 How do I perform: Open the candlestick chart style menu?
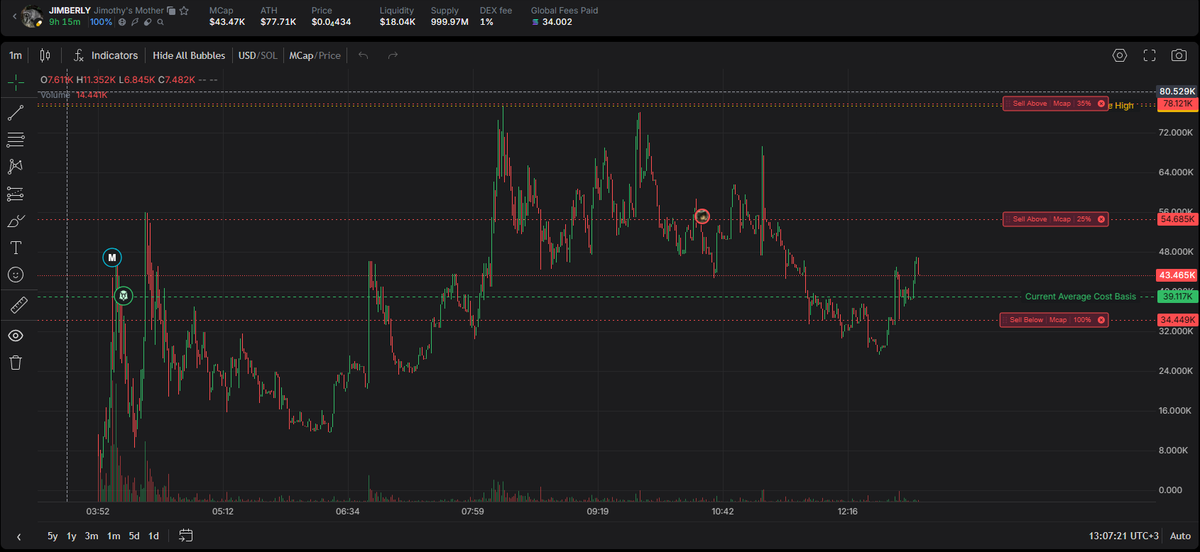coord(45,56)
